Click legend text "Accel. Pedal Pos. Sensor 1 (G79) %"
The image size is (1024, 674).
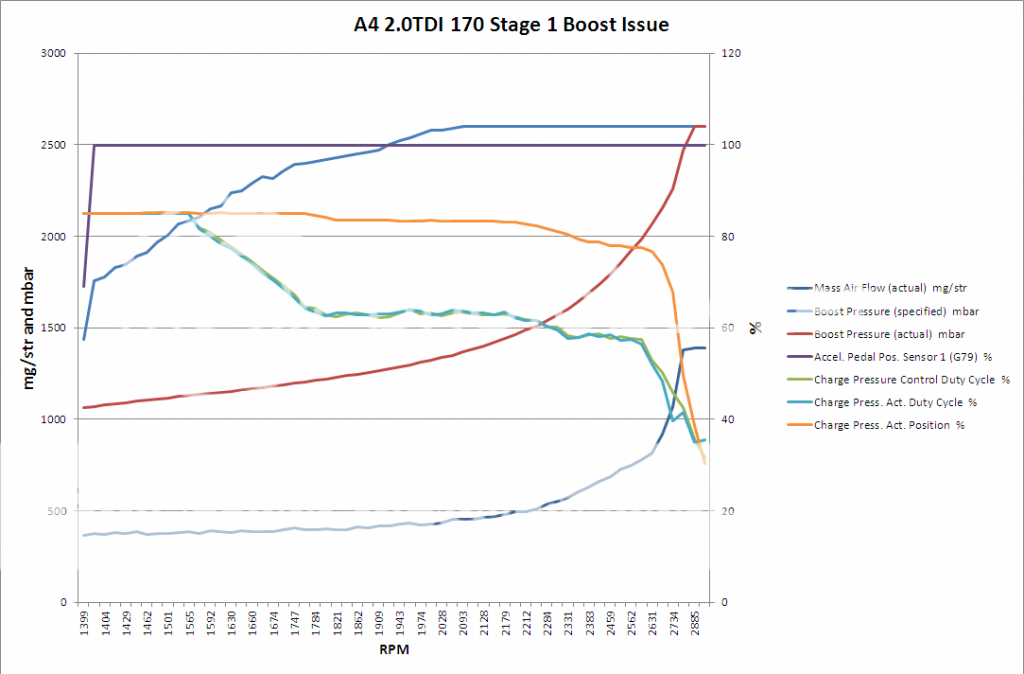(903, 357)
